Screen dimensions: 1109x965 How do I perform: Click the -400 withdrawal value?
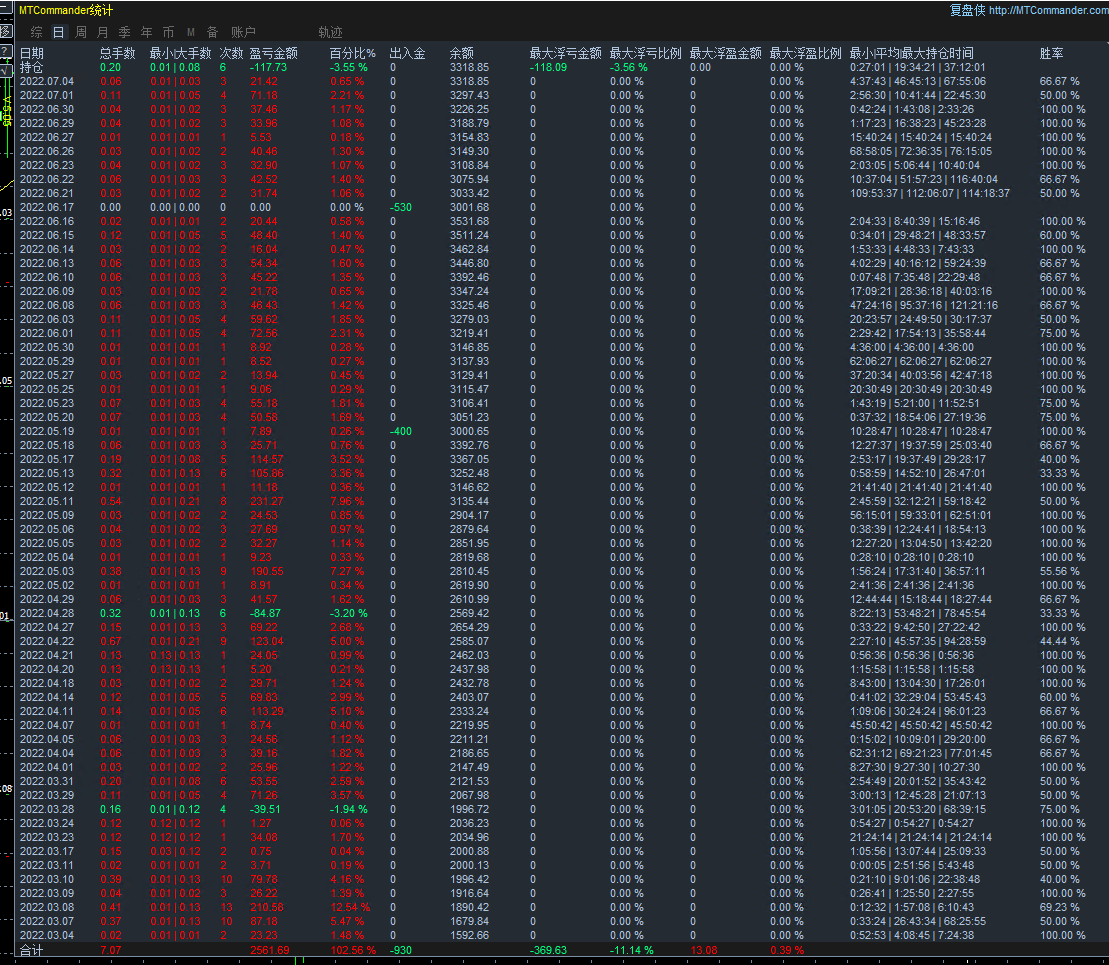400,432
